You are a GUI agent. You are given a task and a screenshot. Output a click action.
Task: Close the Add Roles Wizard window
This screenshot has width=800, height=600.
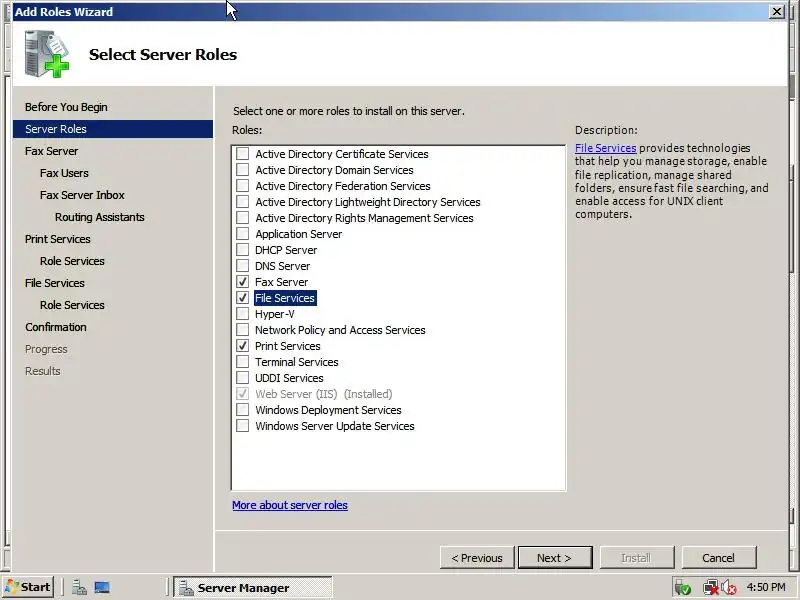click(x=777, y=11)
